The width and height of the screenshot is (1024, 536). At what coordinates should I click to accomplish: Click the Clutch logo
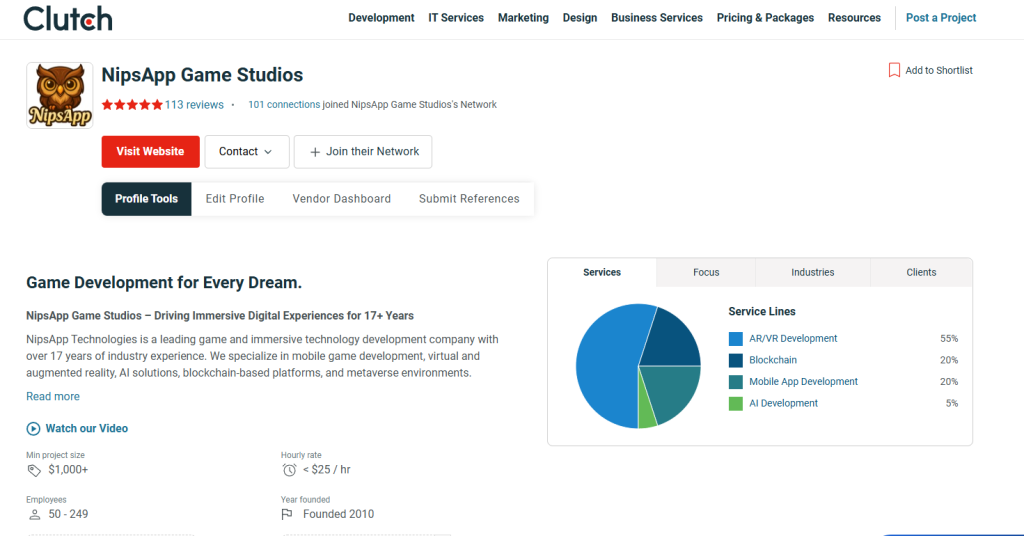click(x=68, y=18)
